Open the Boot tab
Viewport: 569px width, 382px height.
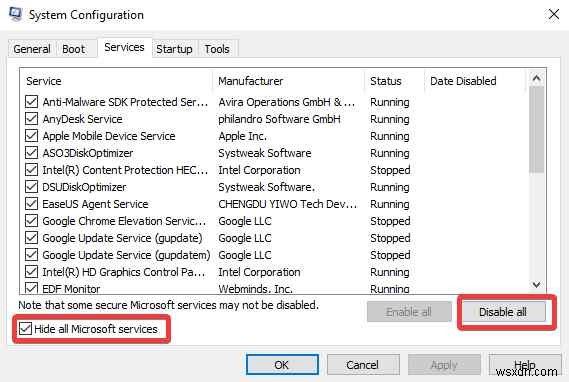click(74, 49)
